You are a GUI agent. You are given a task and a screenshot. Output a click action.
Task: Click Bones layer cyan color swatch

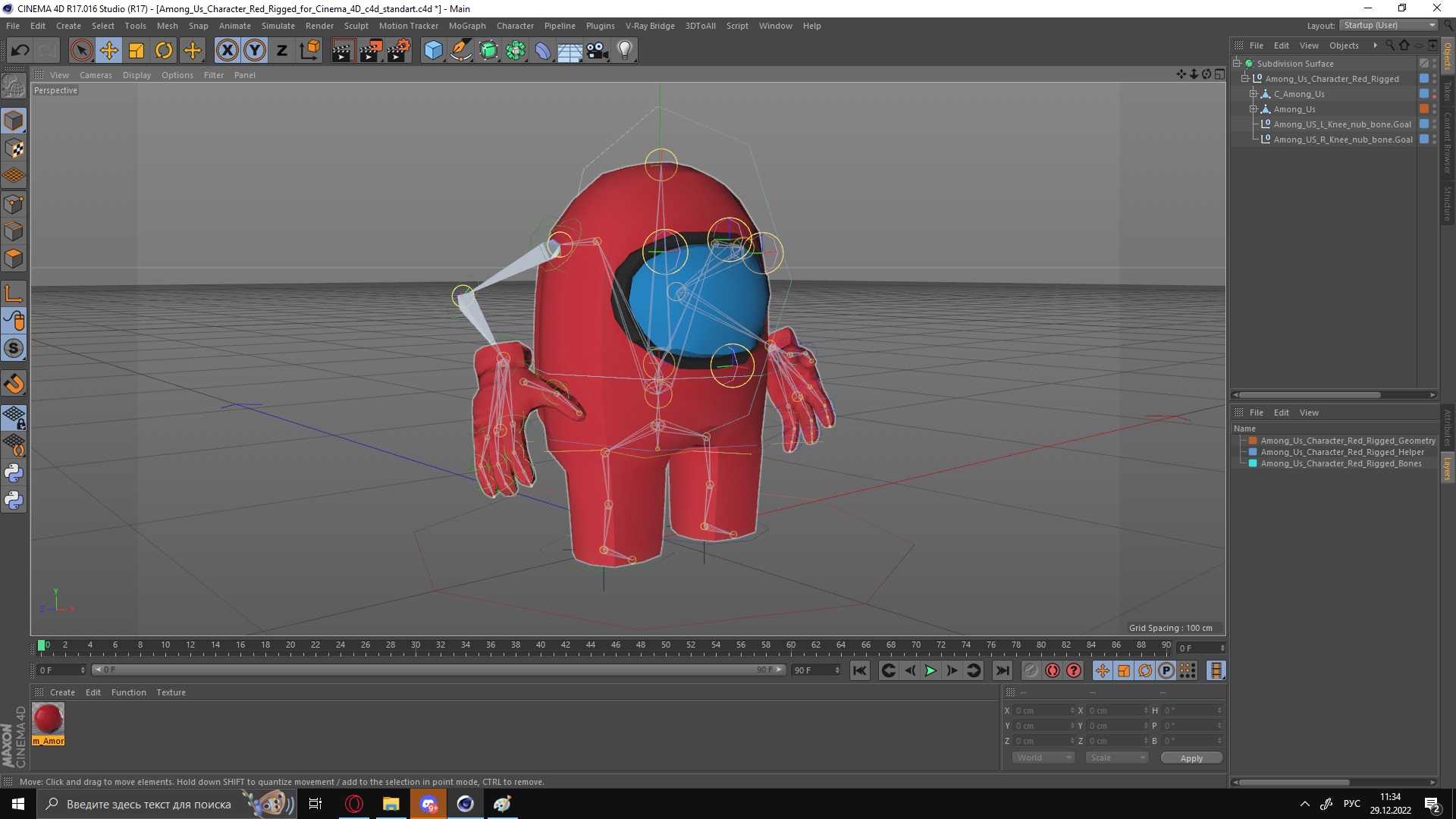click(1253, 463)
